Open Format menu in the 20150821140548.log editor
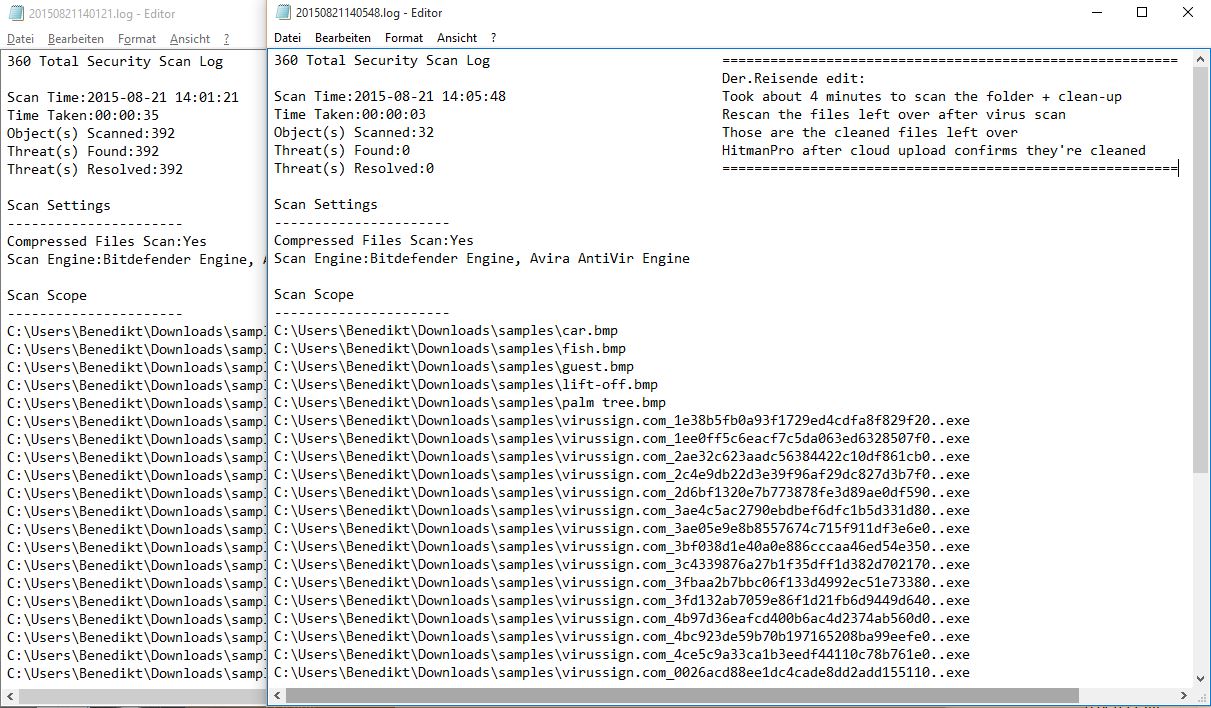The width and height of the screenshot is (1211, 708). click(x=404, y=38)
